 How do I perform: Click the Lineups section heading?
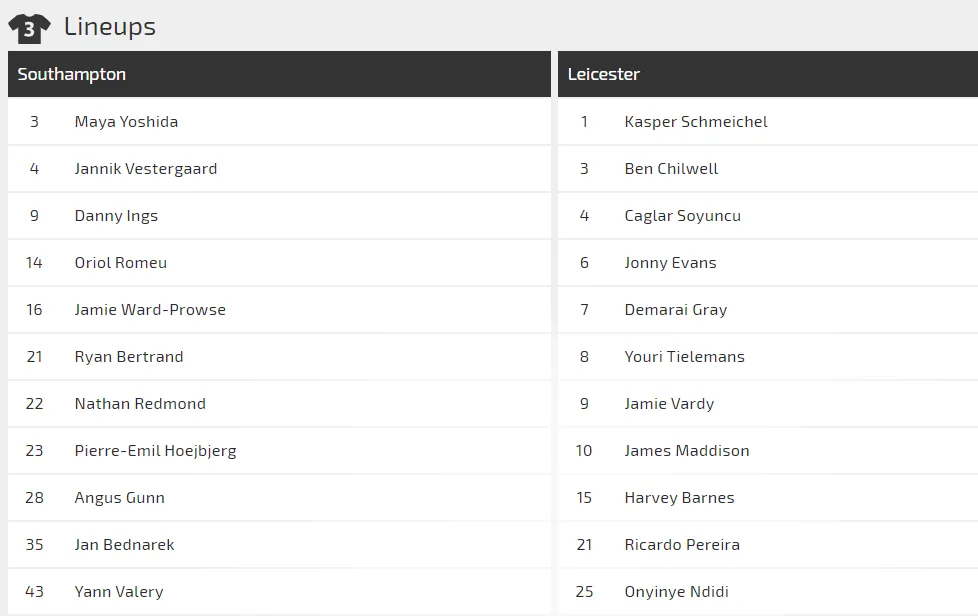[x=110, y=27]
